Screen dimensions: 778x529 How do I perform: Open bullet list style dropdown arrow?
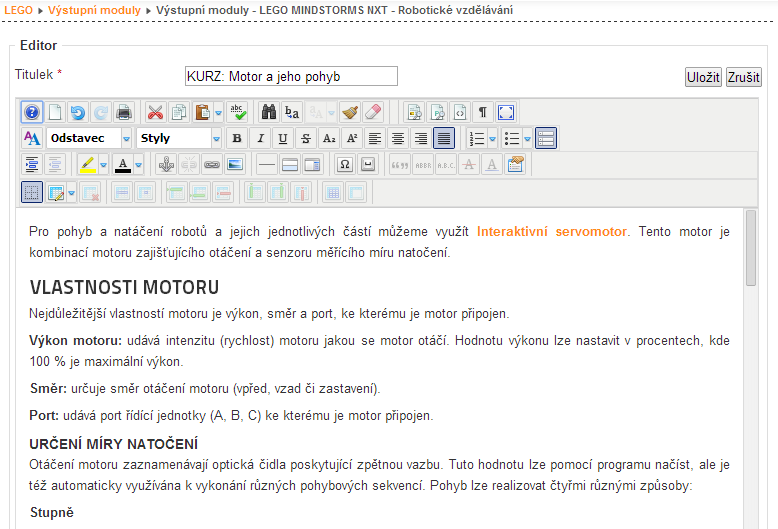[527, 139]
